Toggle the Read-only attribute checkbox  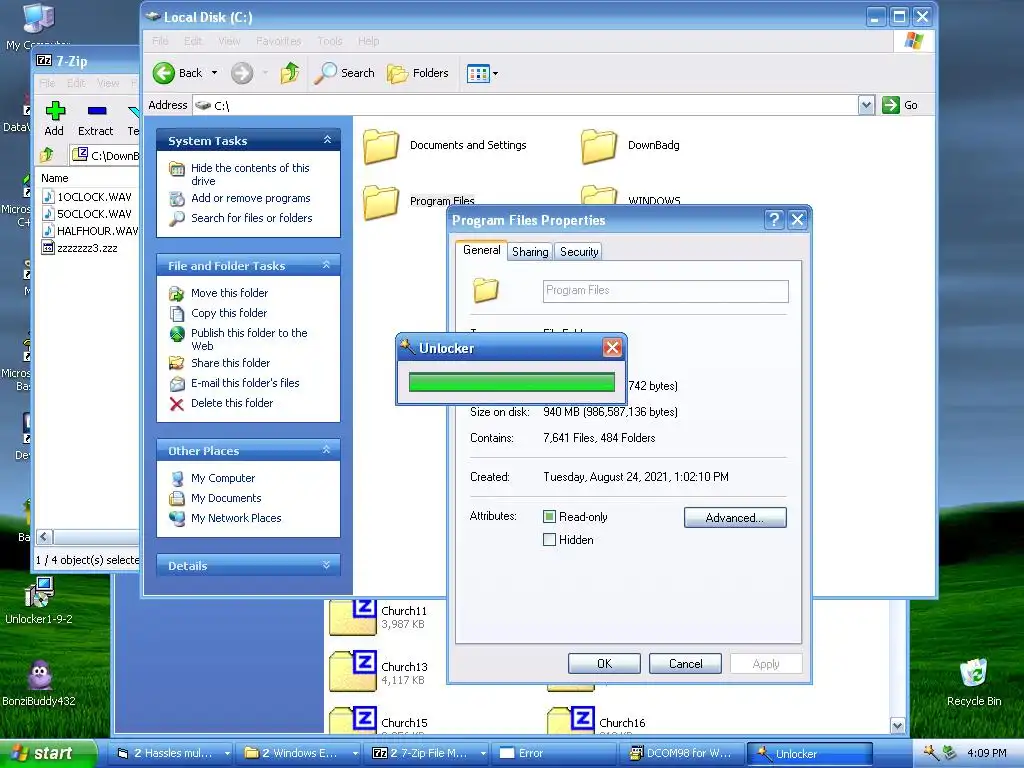[549, 517]
